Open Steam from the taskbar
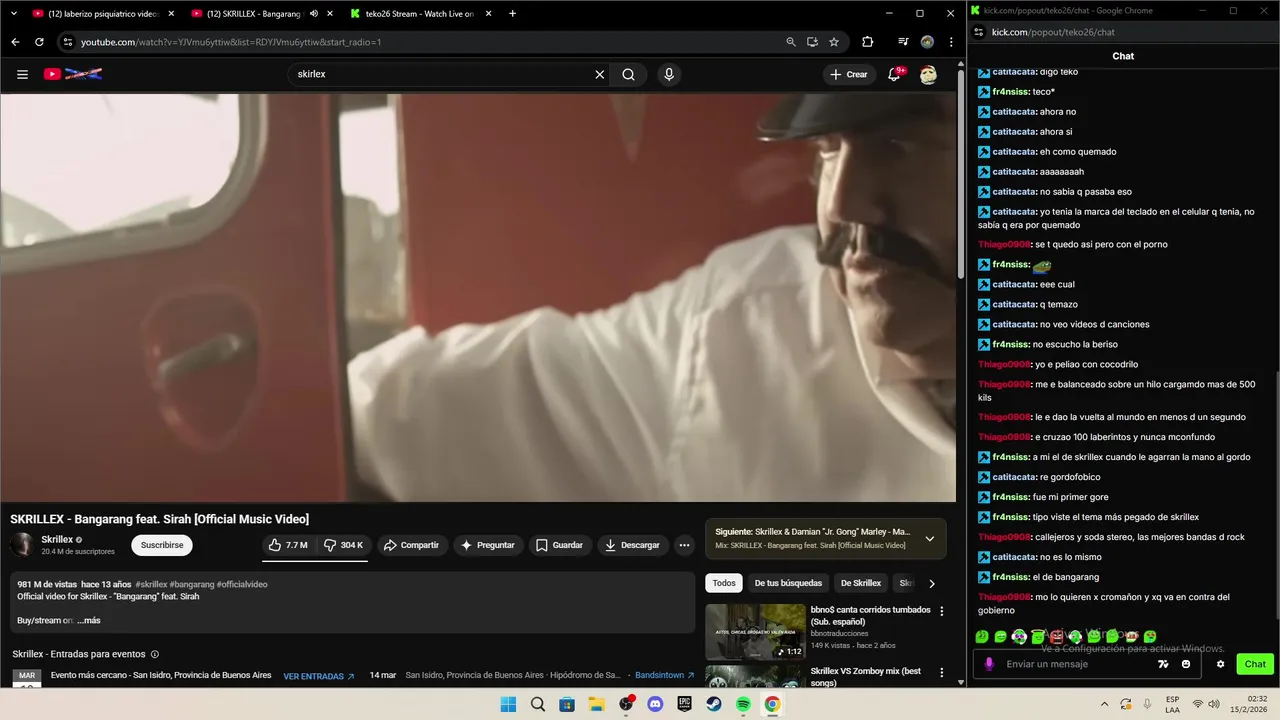Viewport: 1280px width, 720px height. 714,704
